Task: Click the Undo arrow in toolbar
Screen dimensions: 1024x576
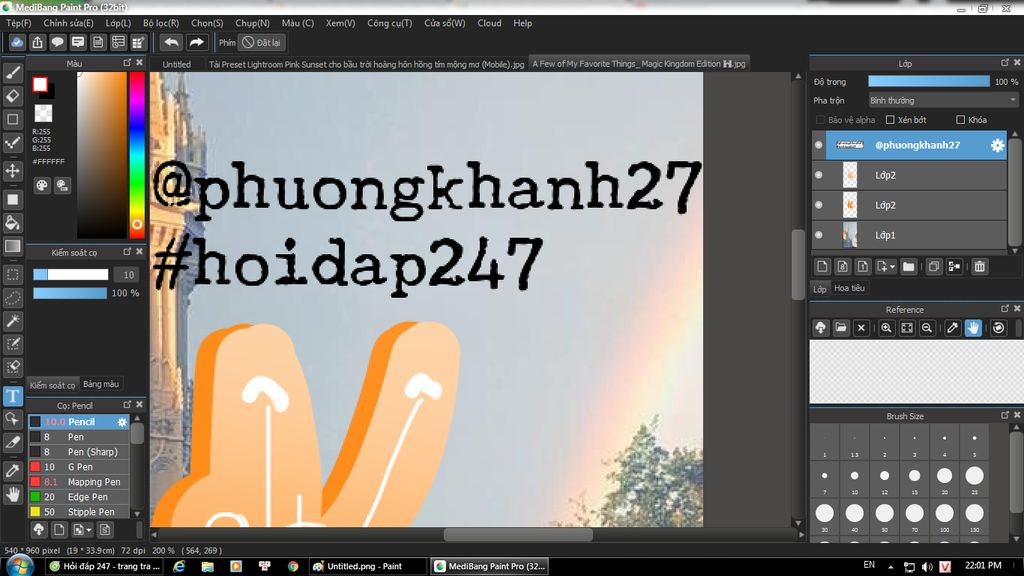Action: tap(171, 42)
